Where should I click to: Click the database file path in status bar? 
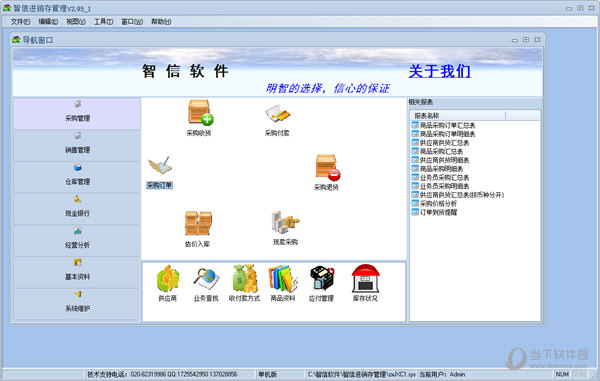[362, 374]
